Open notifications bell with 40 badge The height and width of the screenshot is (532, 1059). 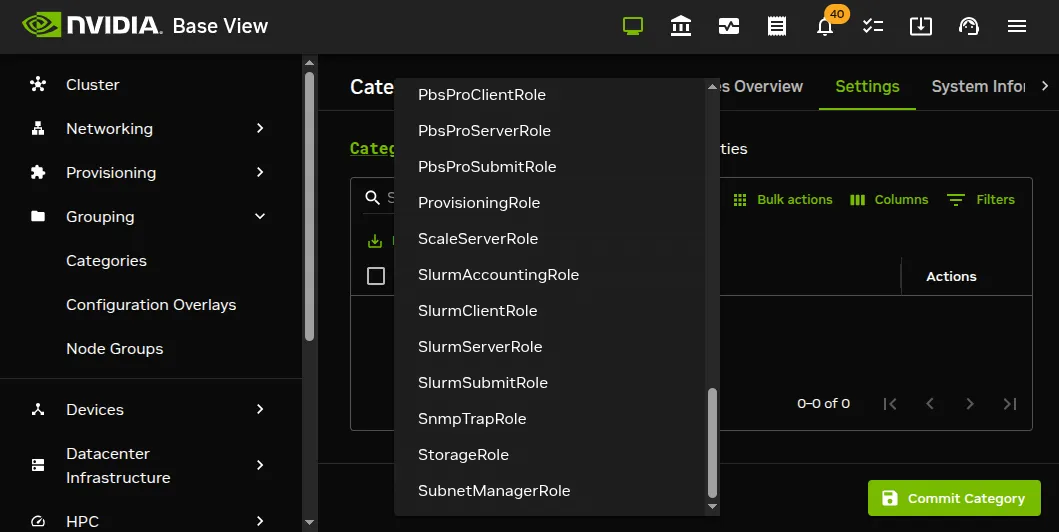[825, 26]
